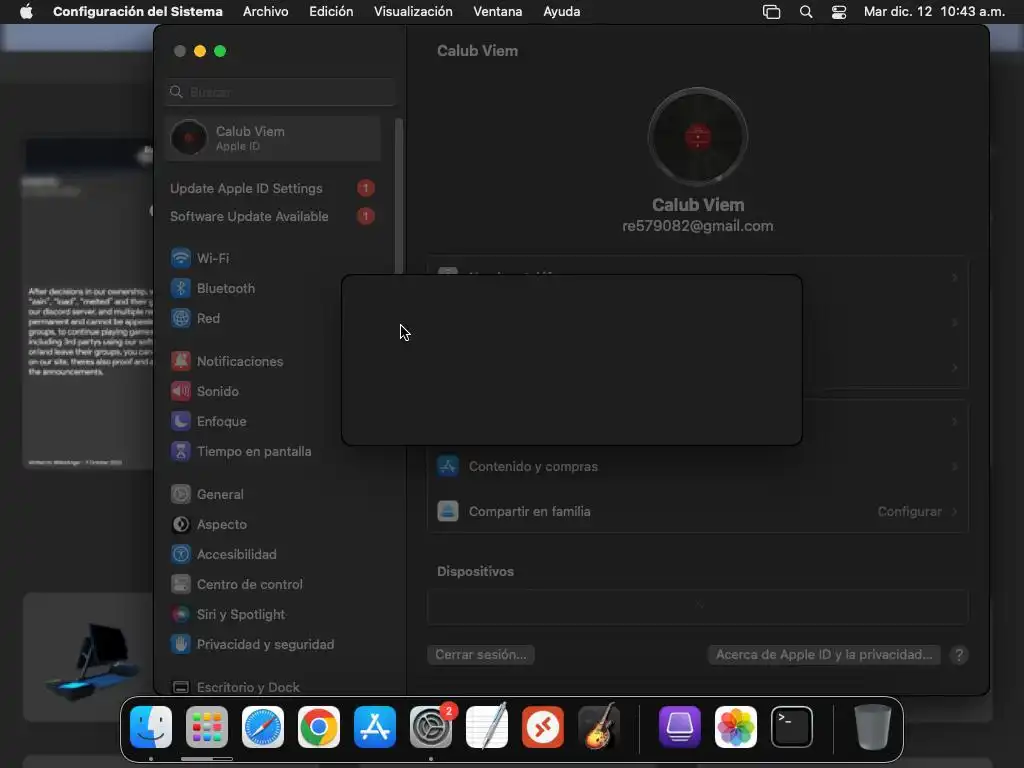Open Compartir en familia Configurar row
Image resolution: width=1024 pixels, height=768 pixels.
[x=697, y=511]
